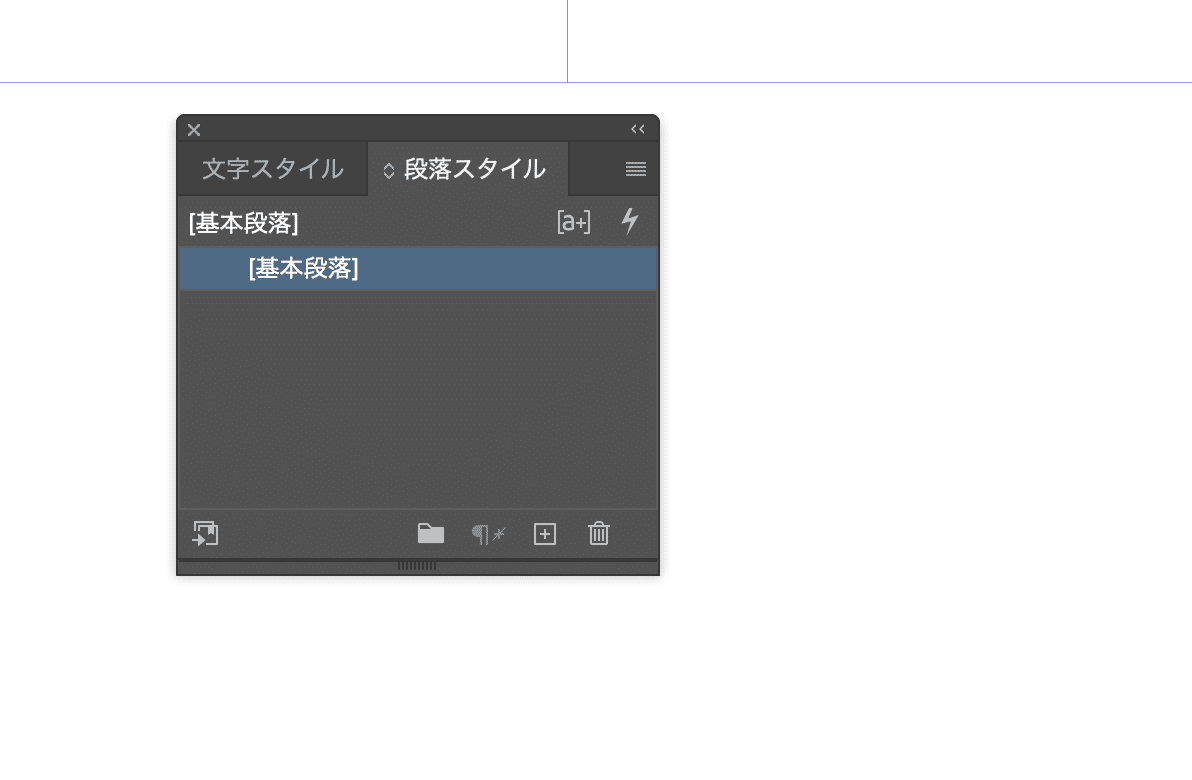
Task: Open the panel hamburger menu
Action: [x=636, y=169]
